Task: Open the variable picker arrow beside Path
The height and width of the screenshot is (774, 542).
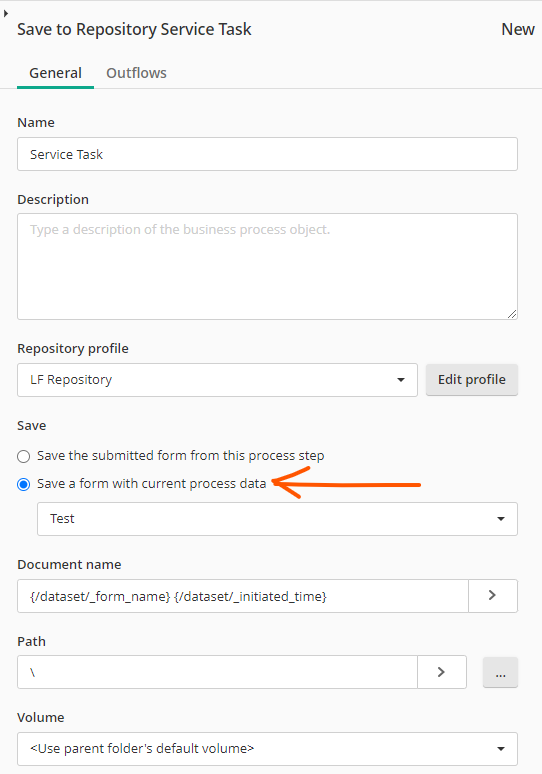Action: pos(442,672)
